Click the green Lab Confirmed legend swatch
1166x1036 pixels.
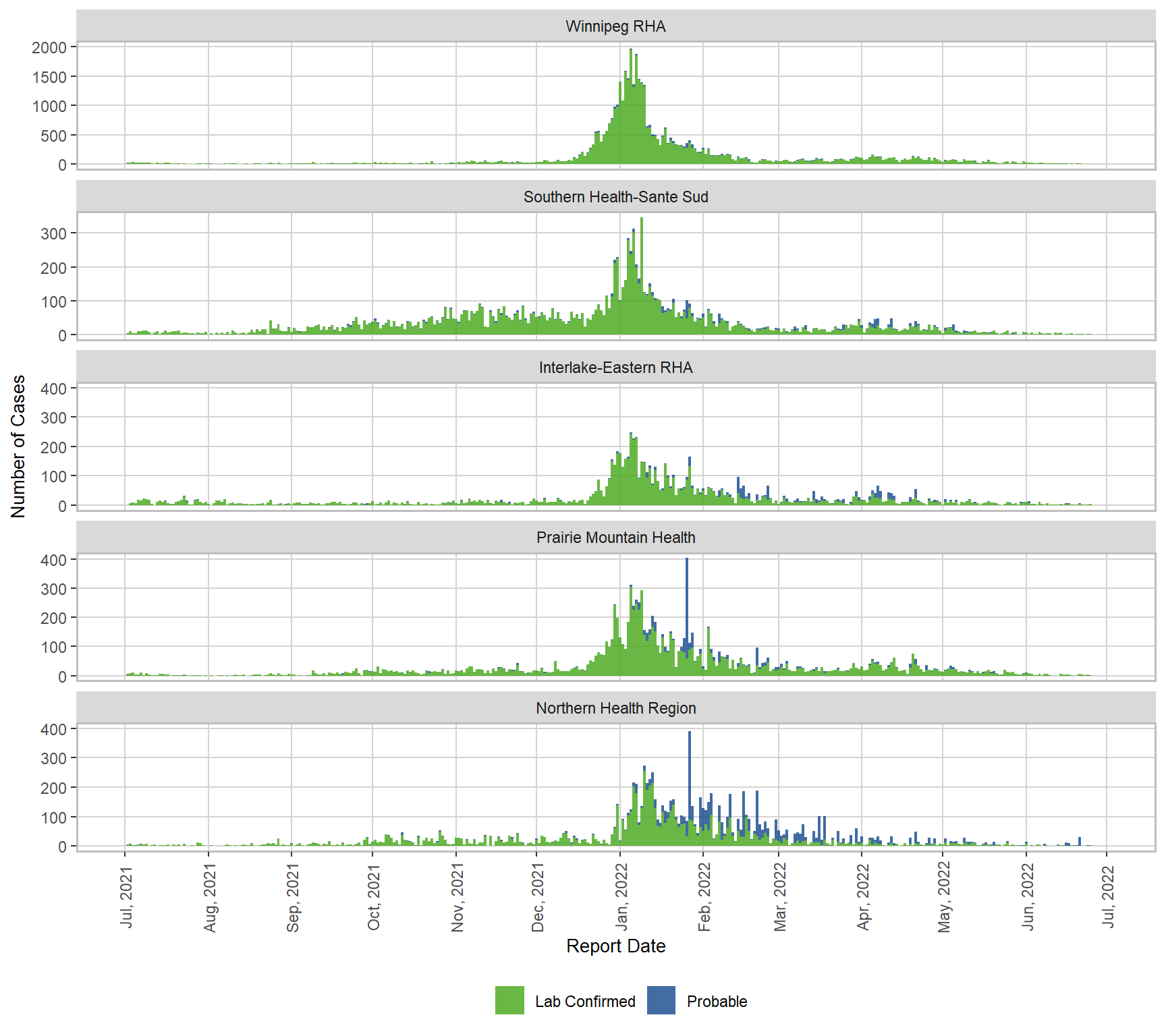click(509, 1000)
